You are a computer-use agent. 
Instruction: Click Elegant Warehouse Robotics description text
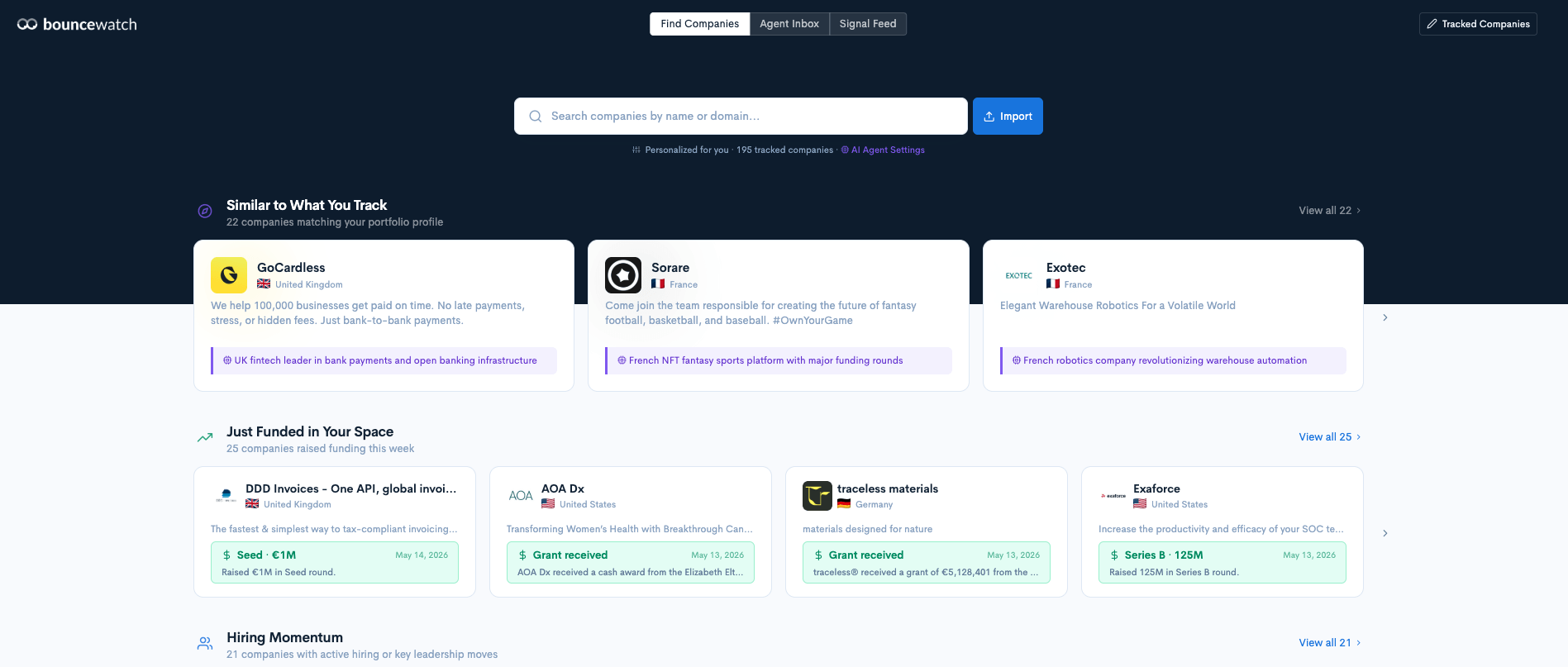coord(1118,306)
